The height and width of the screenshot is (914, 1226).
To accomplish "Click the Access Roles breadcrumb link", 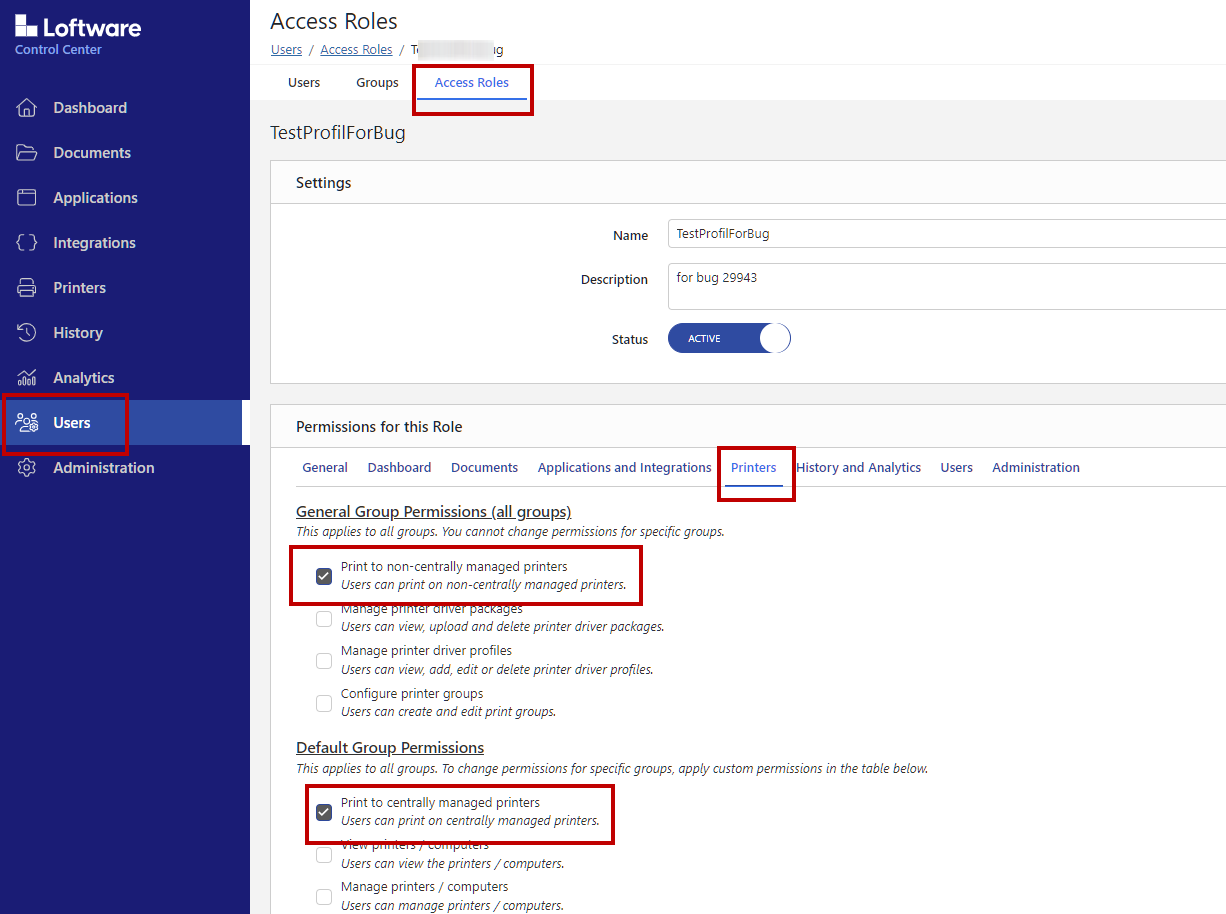I will (x=356, y=50).
